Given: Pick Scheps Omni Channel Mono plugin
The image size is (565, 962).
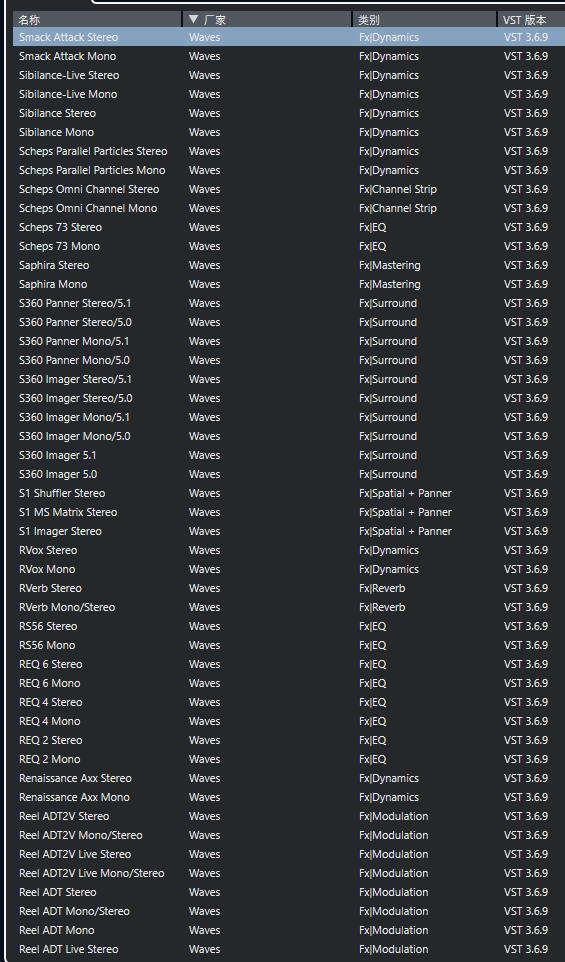Looking at the screenshot, I should (289, 208).
